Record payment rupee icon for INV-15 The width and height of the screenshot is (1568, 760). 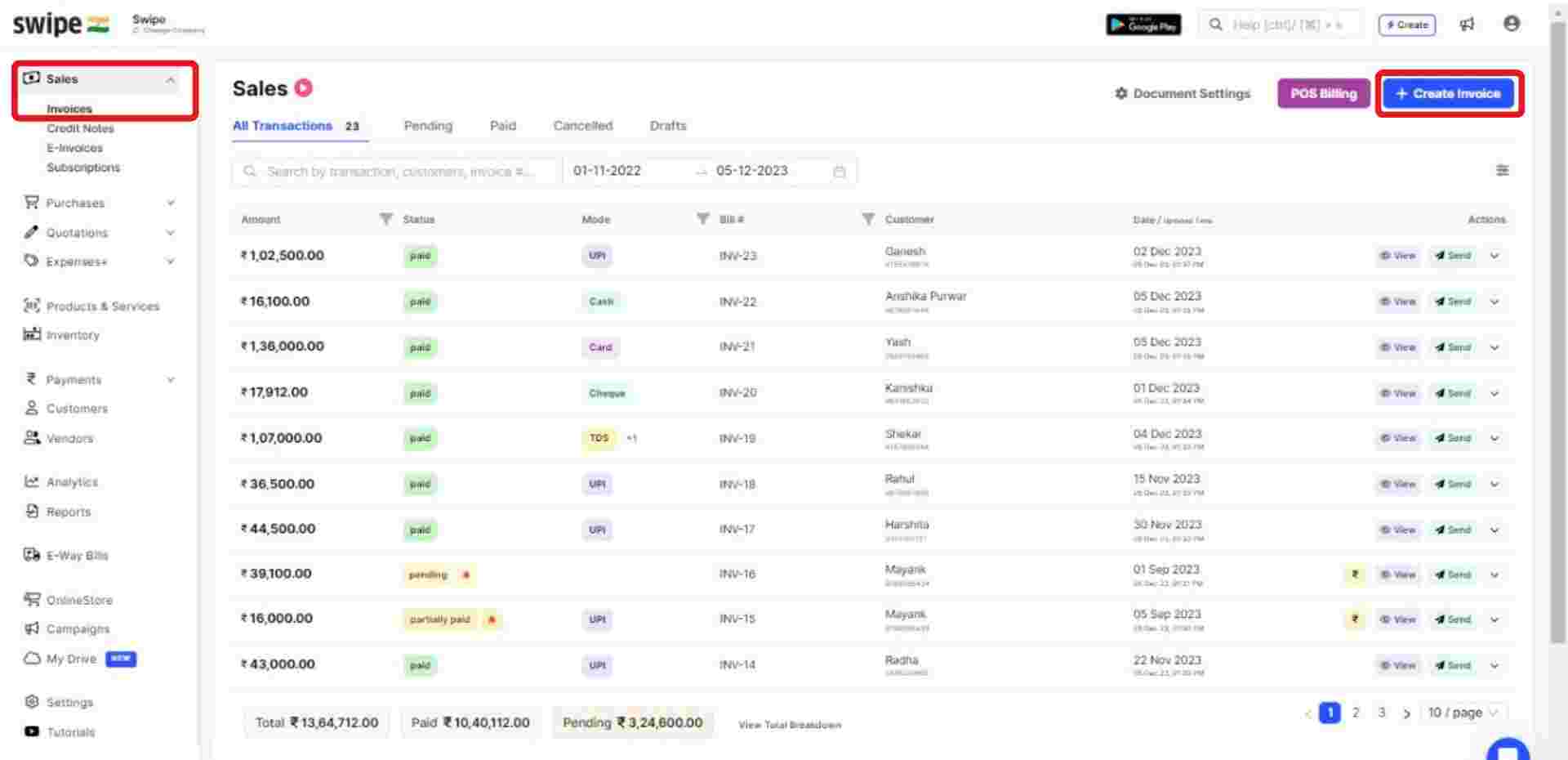(x=1355, y=619)
